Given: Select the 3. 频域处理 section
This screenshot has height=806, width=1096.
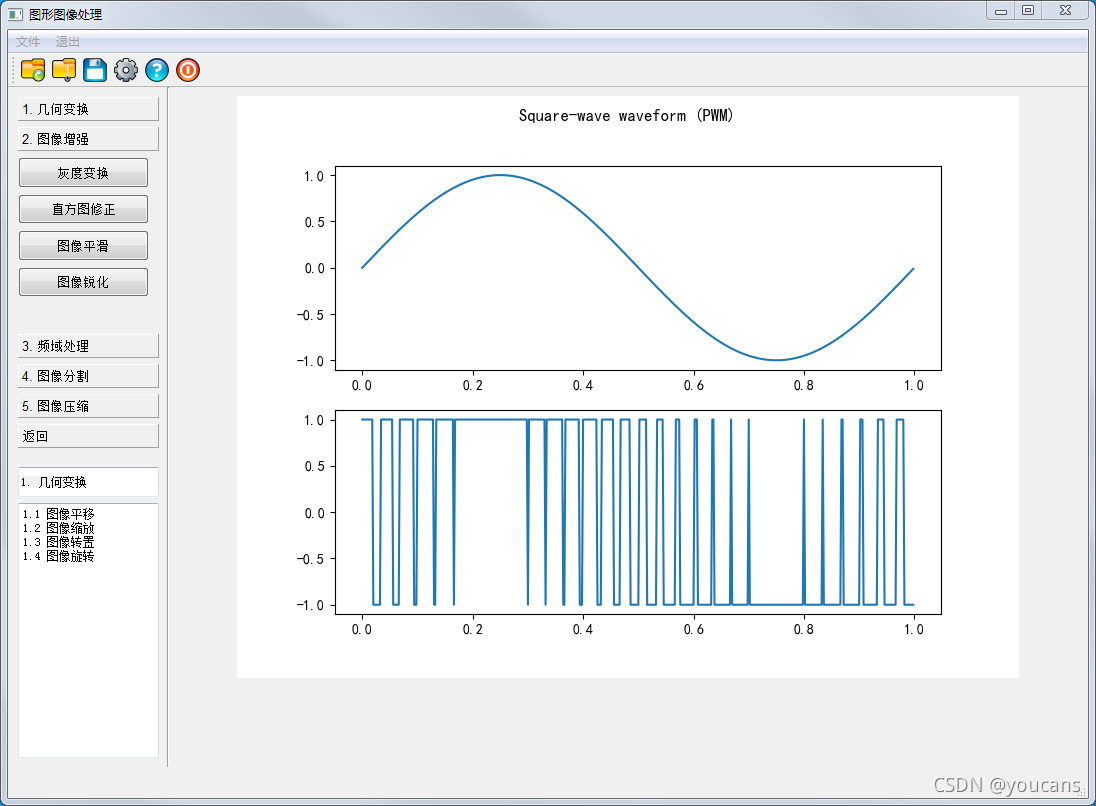Looking at the screenshot, I should (88, 346).
